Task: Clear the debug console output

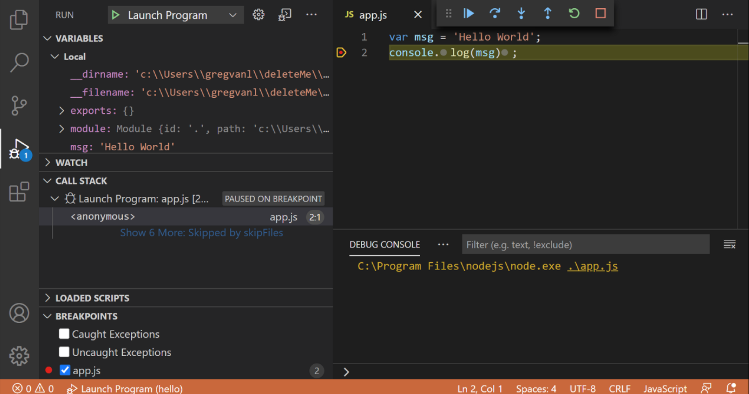Action: pyautogui.click(x=729, y=245)
